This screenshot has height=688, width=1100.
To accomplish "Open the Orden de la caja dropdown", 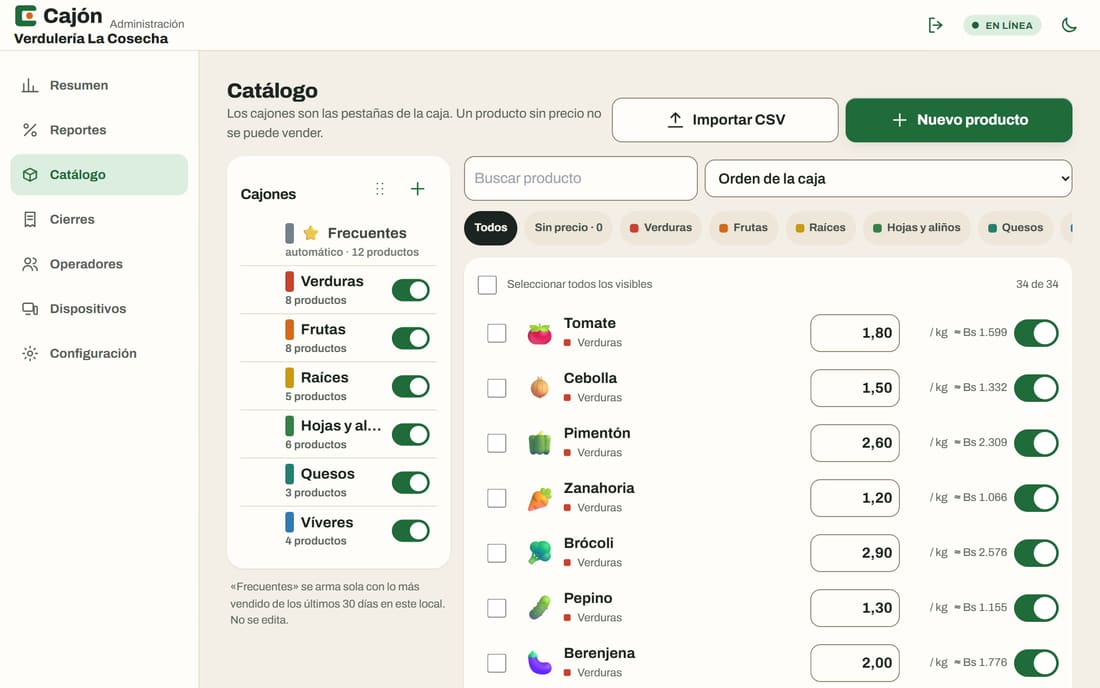I will 888,179.
